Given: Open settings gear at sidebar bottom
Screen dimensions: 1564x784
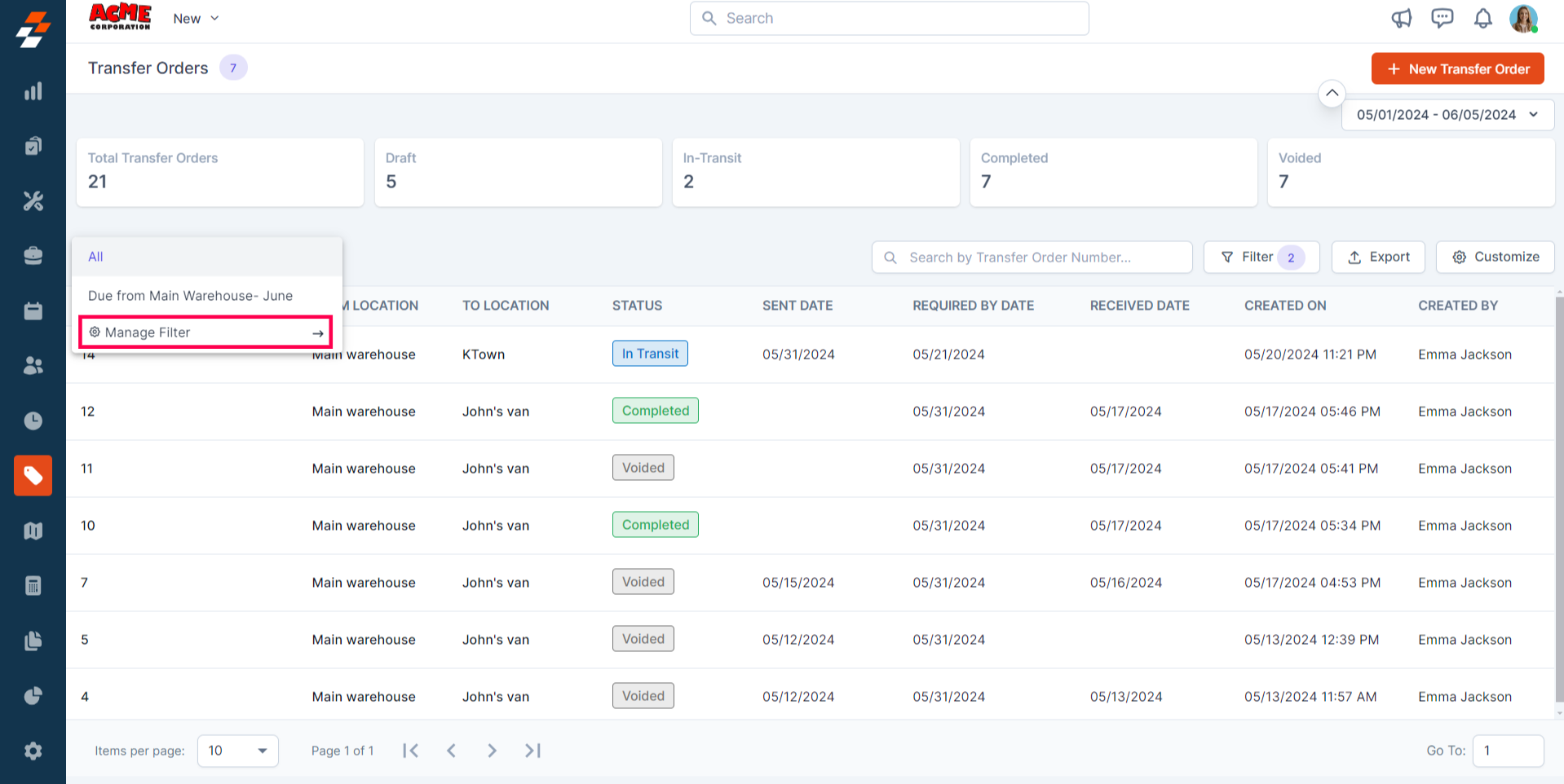Looking at the screenshot, I should pos(33,751).
